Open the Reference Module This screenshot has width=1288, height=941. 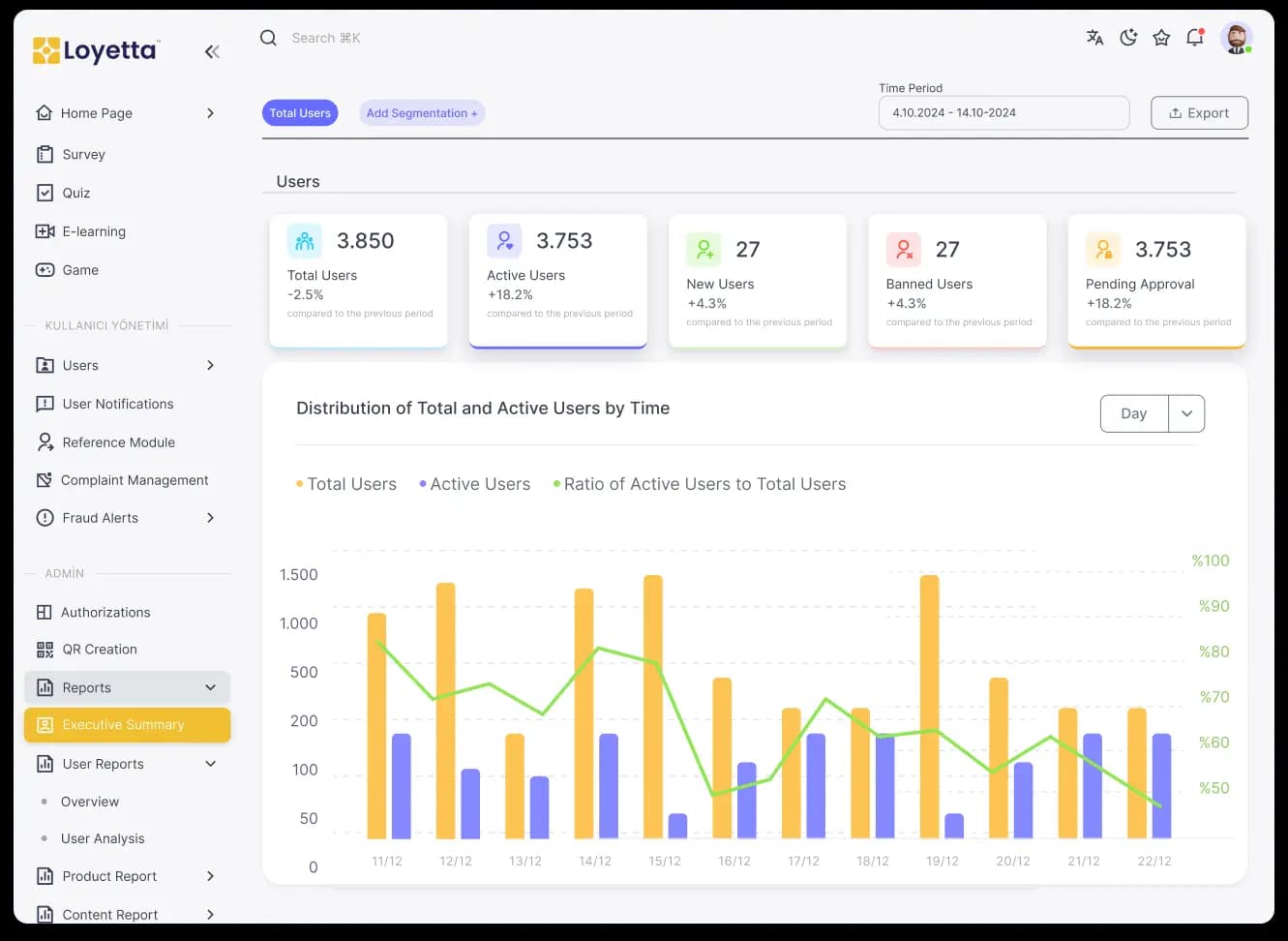[120, 441]
